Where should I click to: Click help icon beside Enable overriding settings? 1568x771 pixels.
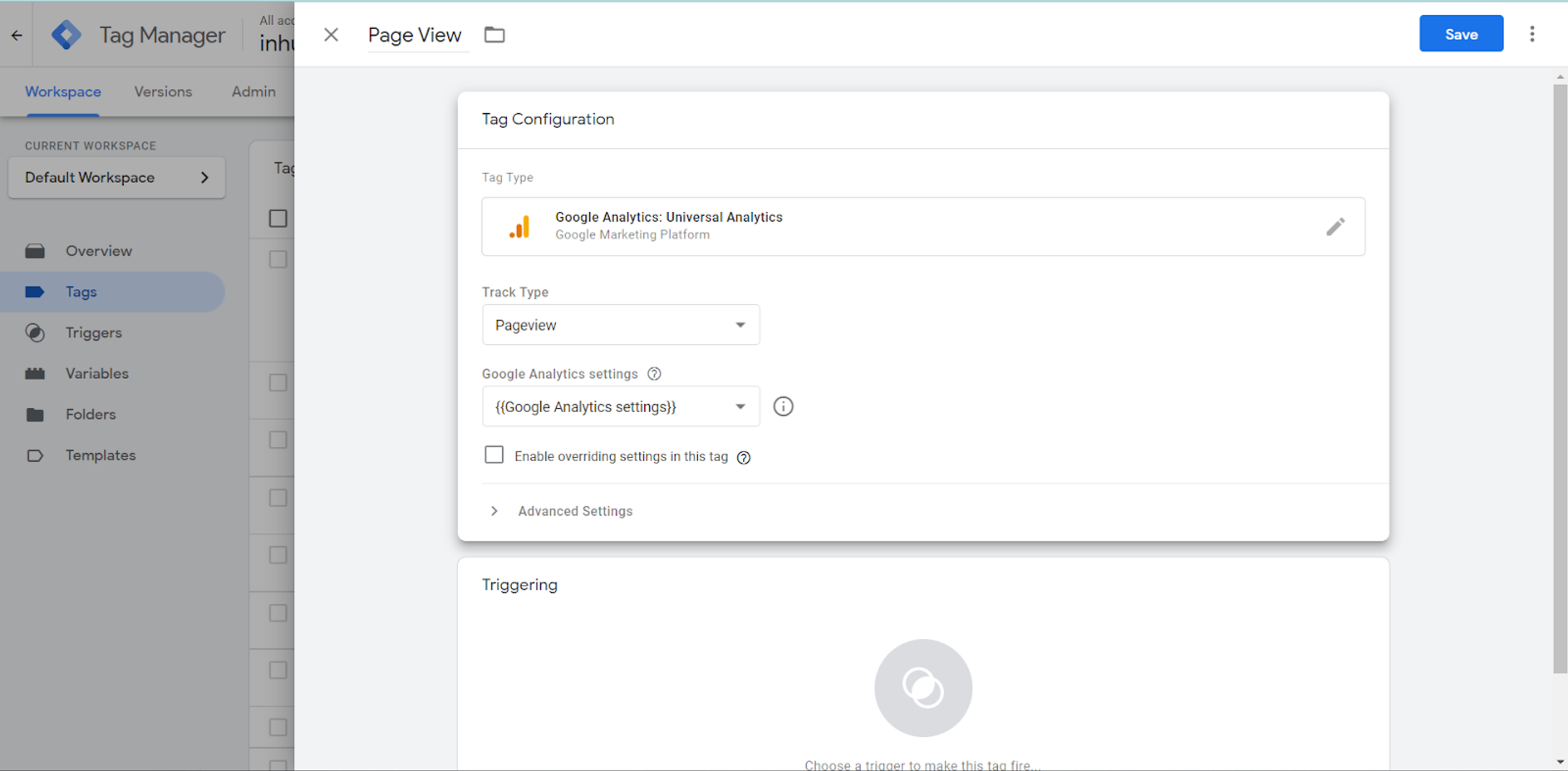tap(744, 457)
